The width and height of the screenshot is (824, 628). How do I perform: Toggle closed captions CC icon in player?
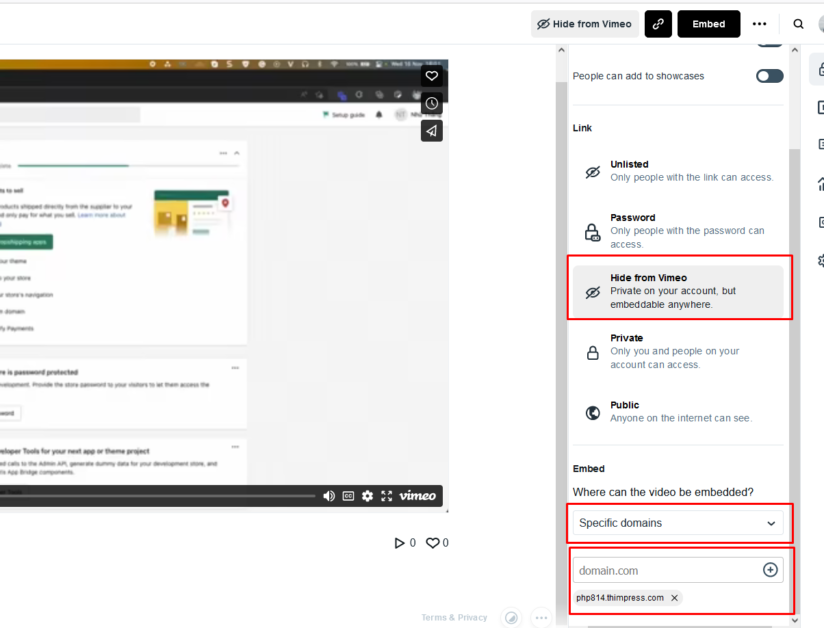[348, 496]
